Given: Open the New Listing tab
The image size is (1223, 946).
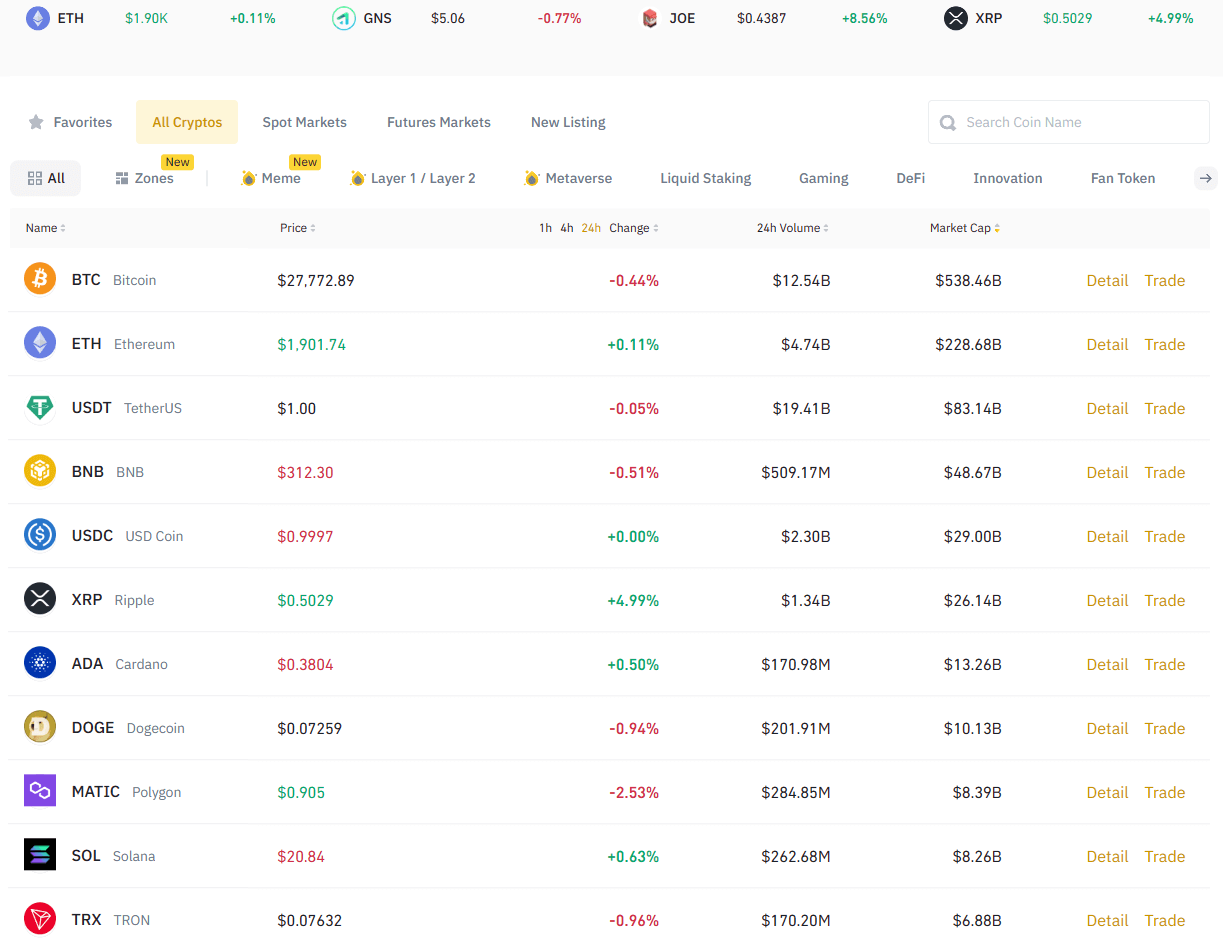Looking at the screenshot, I should pos(567,121).
